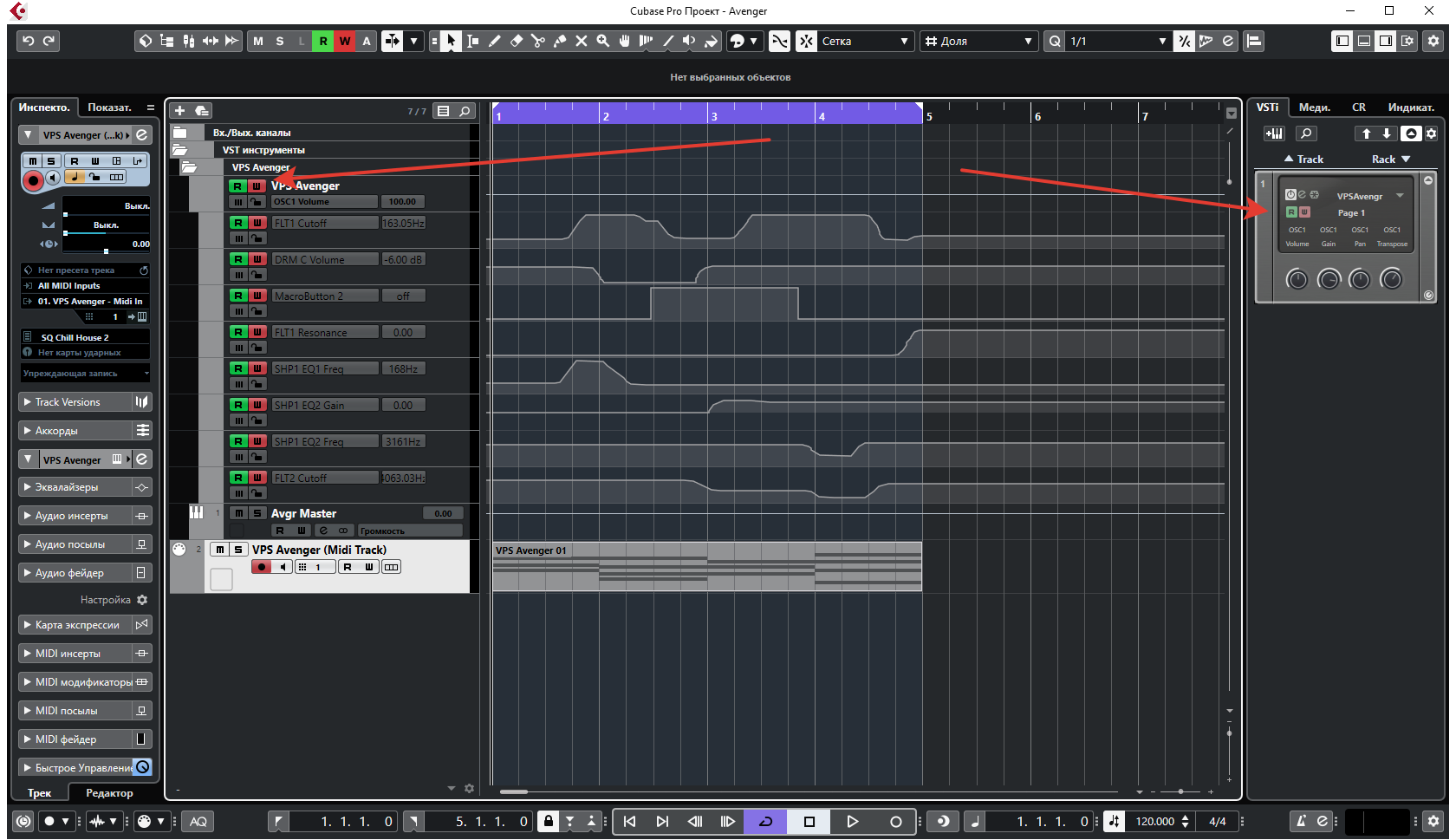Open the Rack dropdown in VSTi panel
This screenshot has width=1456, height=840.
(x=1391, y=160)
